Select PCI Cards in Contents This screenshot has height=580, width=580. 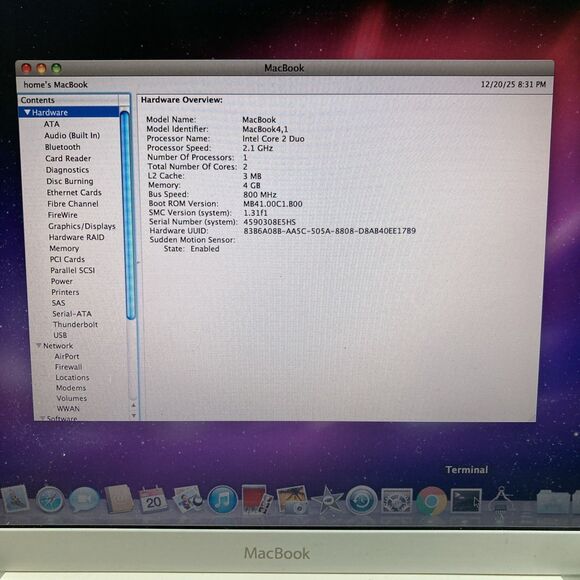point(67,259)
